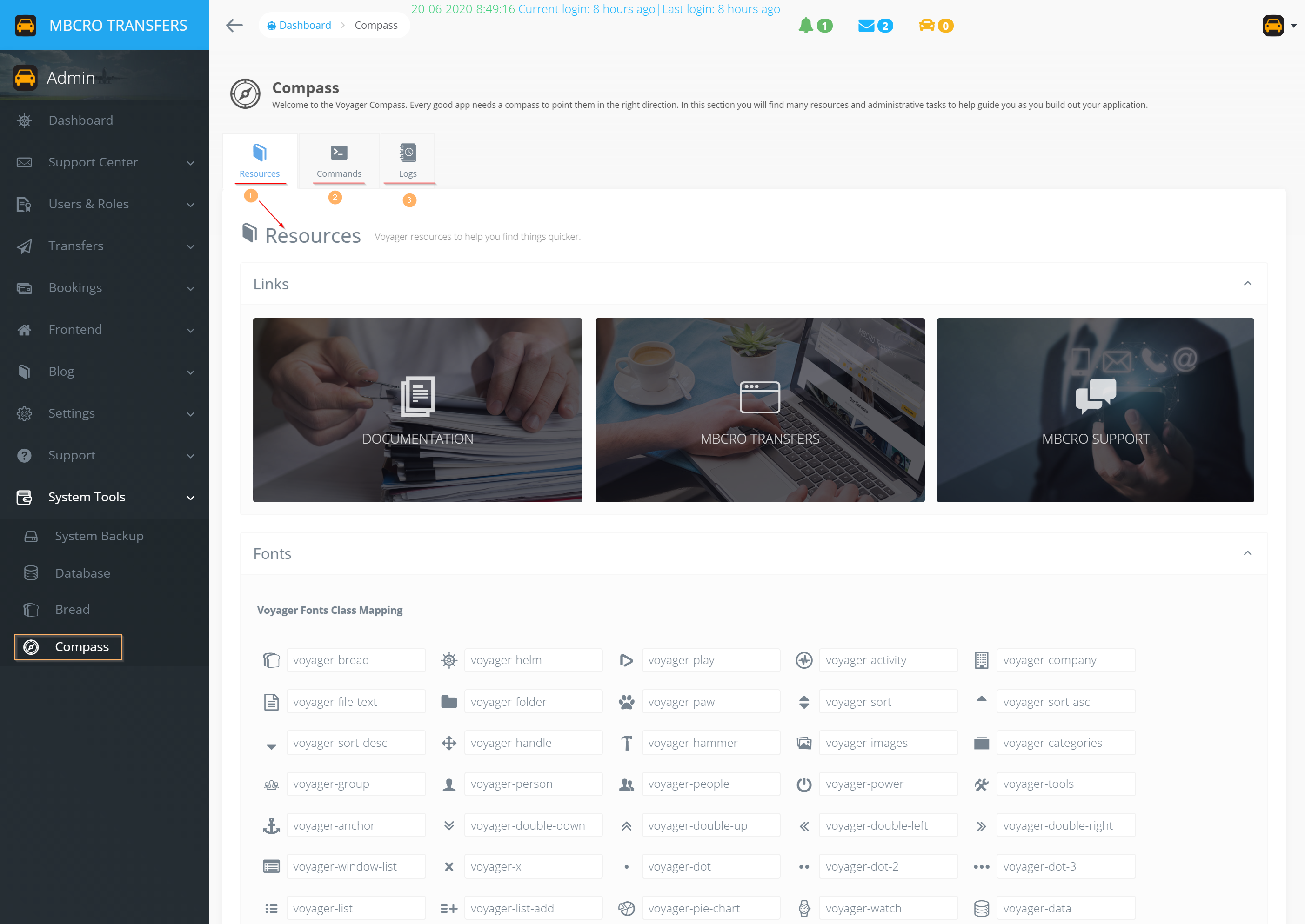
Task: Open Bread in the sidebar
Action: (x=72, y=609)
